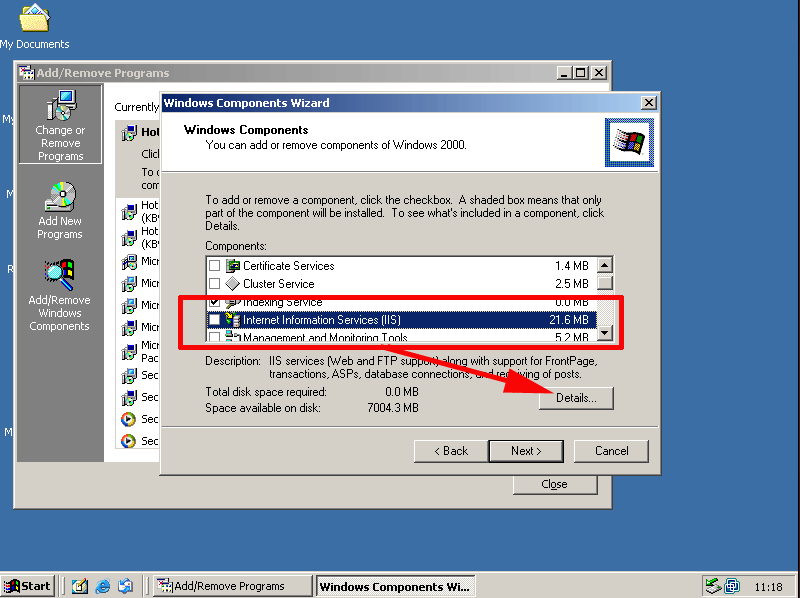
Task: Click Internet Information Services (IIS) component icon
Action: [x=233, y=320]
